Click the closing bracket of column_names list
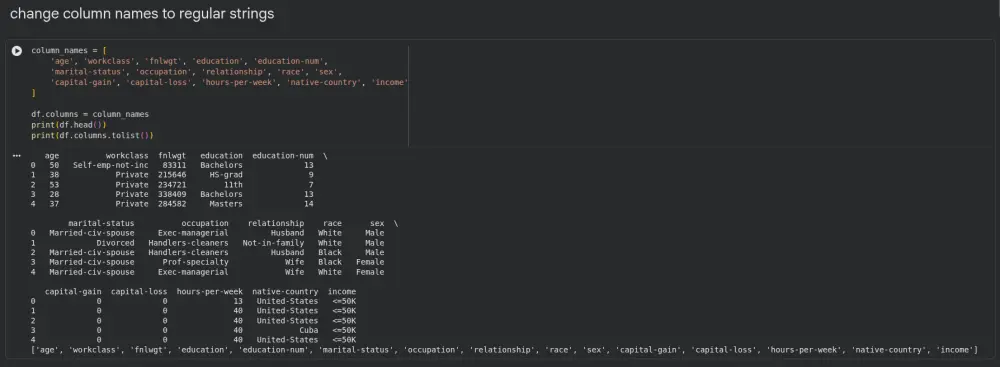 click(x=33, y=93)
